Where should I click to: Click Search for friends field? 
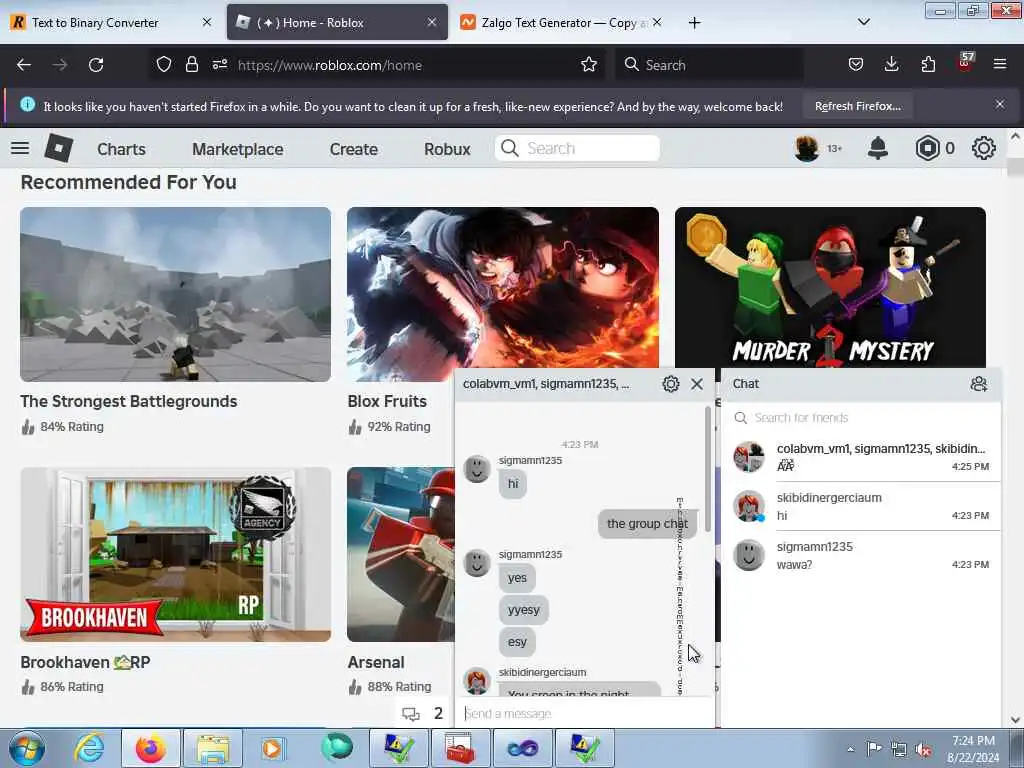861,417
